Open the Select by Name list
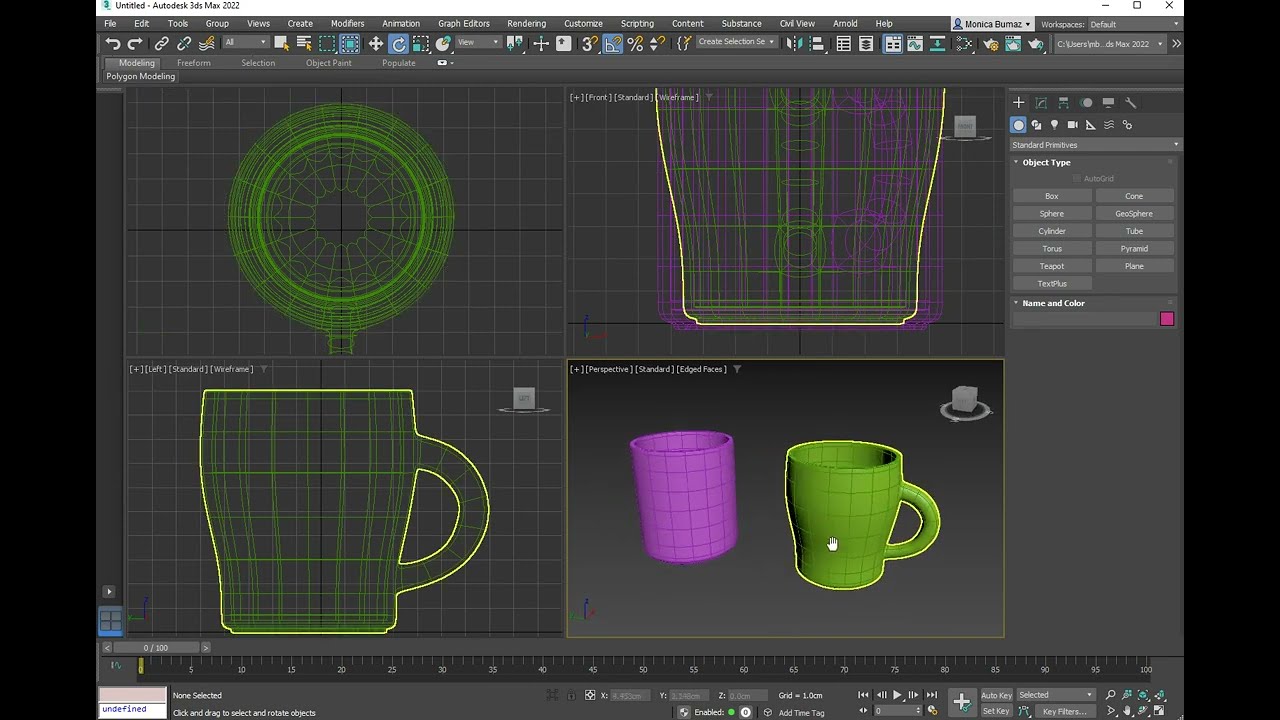This screenshot has width=1280, height=720. click(304, 43)
